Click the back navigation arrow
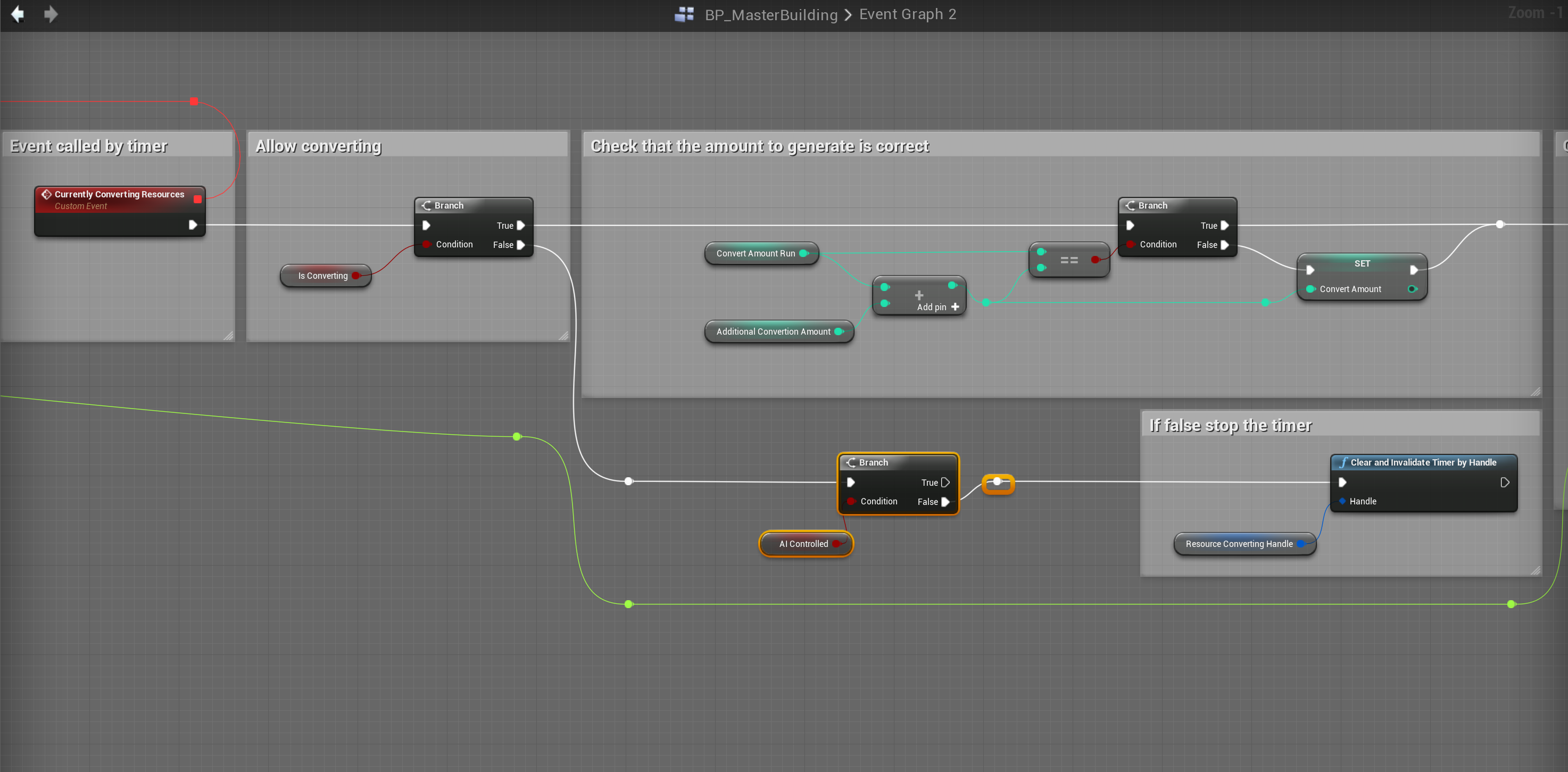This screenshot has height=772, width=1568. 18,14
